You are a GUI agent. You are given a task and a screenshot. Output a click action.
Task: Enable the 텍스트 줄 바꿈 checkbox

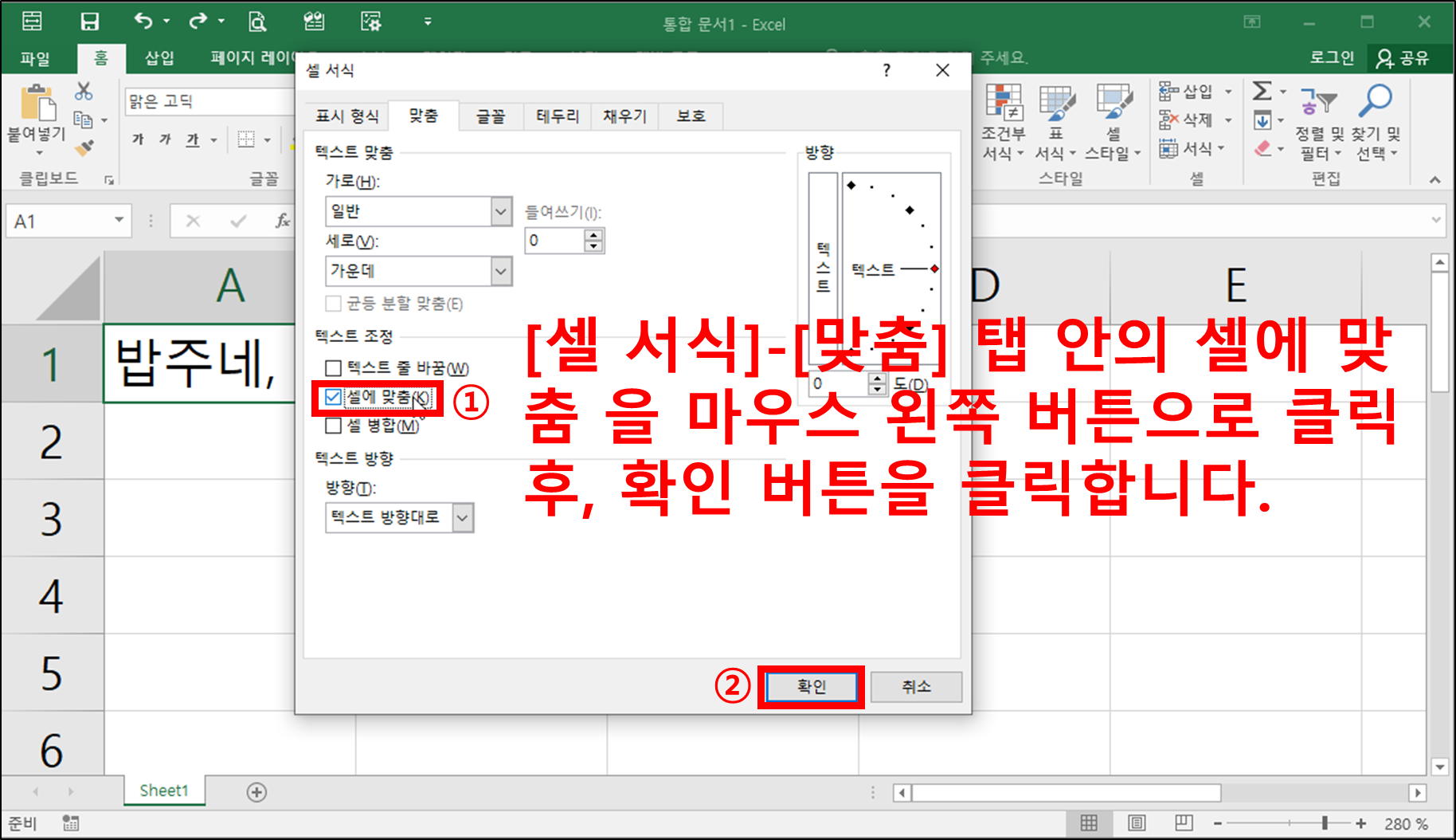coord(332,368)
